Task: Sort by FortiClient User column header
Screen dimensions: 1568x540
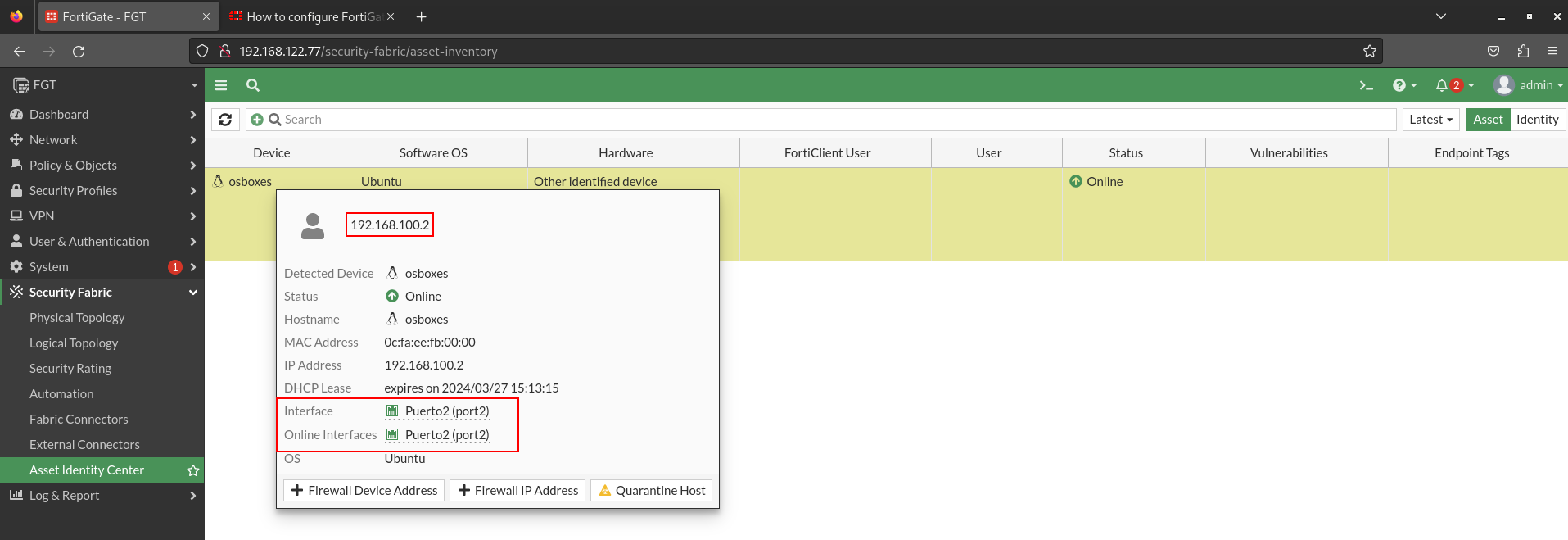Action: pyautogui.click(x=827, y=153)
